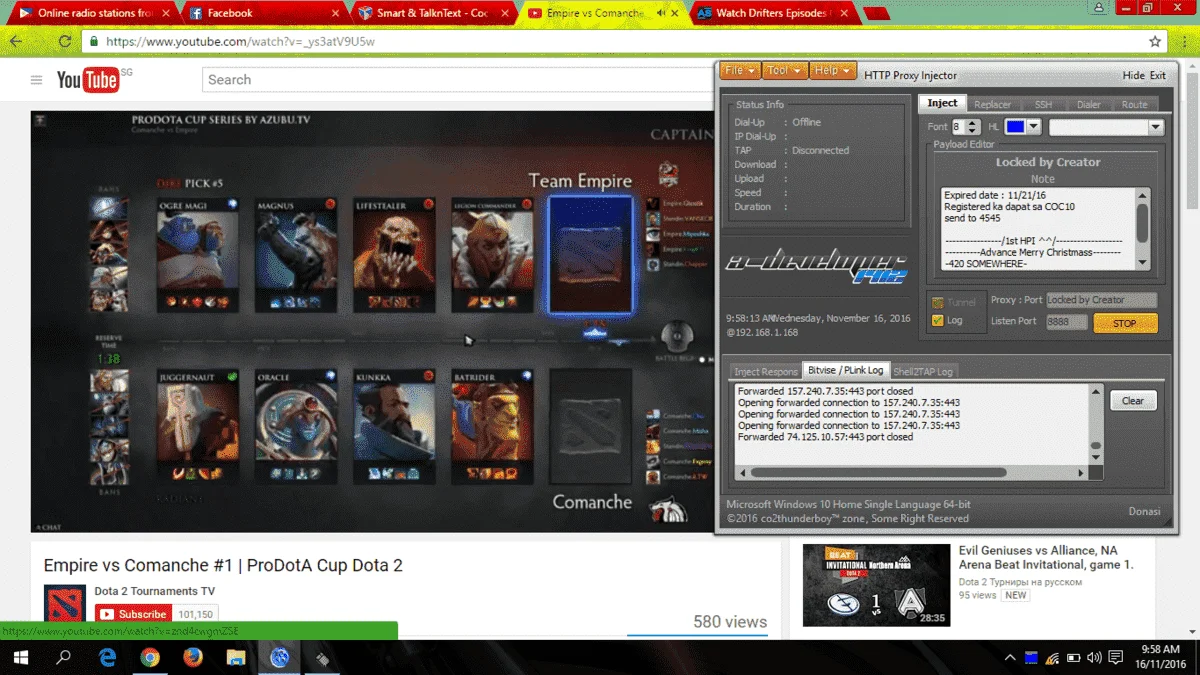The image size is (1200, 675).
Task: Clear the log with the Clear button
Action: coord(1133,400)
